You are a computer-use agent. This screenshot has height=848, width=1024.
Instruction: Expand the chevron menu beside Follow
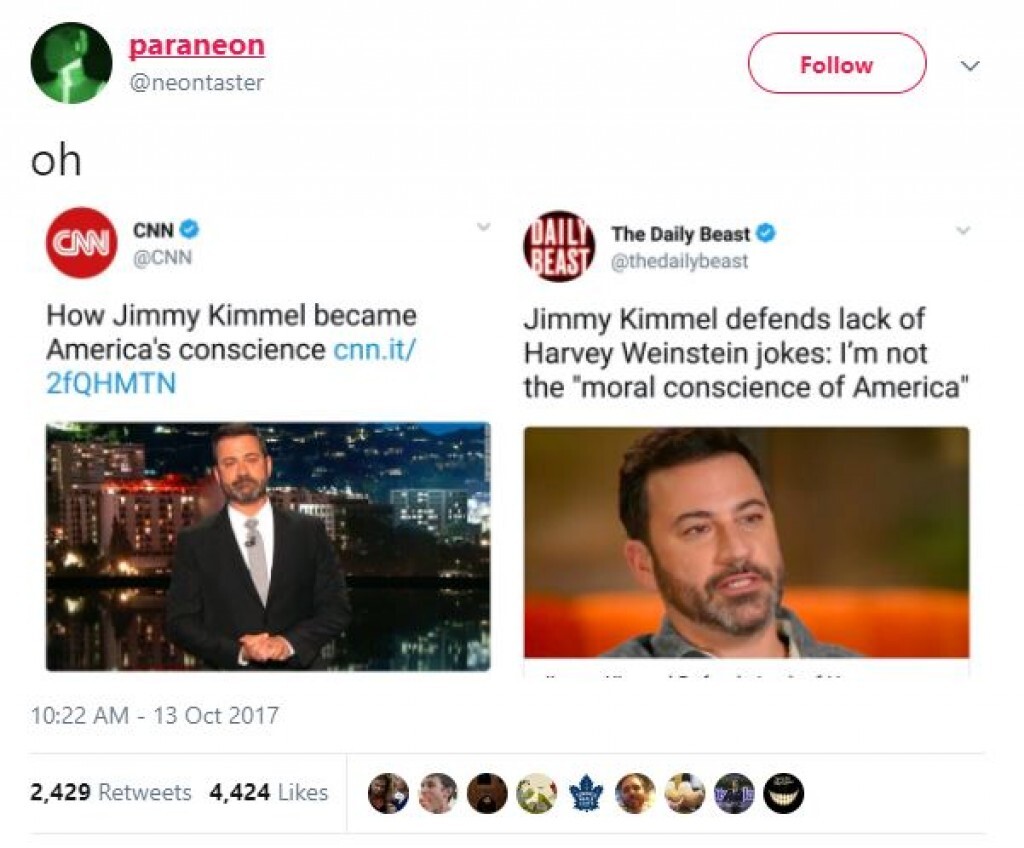[x=970, y=65]
